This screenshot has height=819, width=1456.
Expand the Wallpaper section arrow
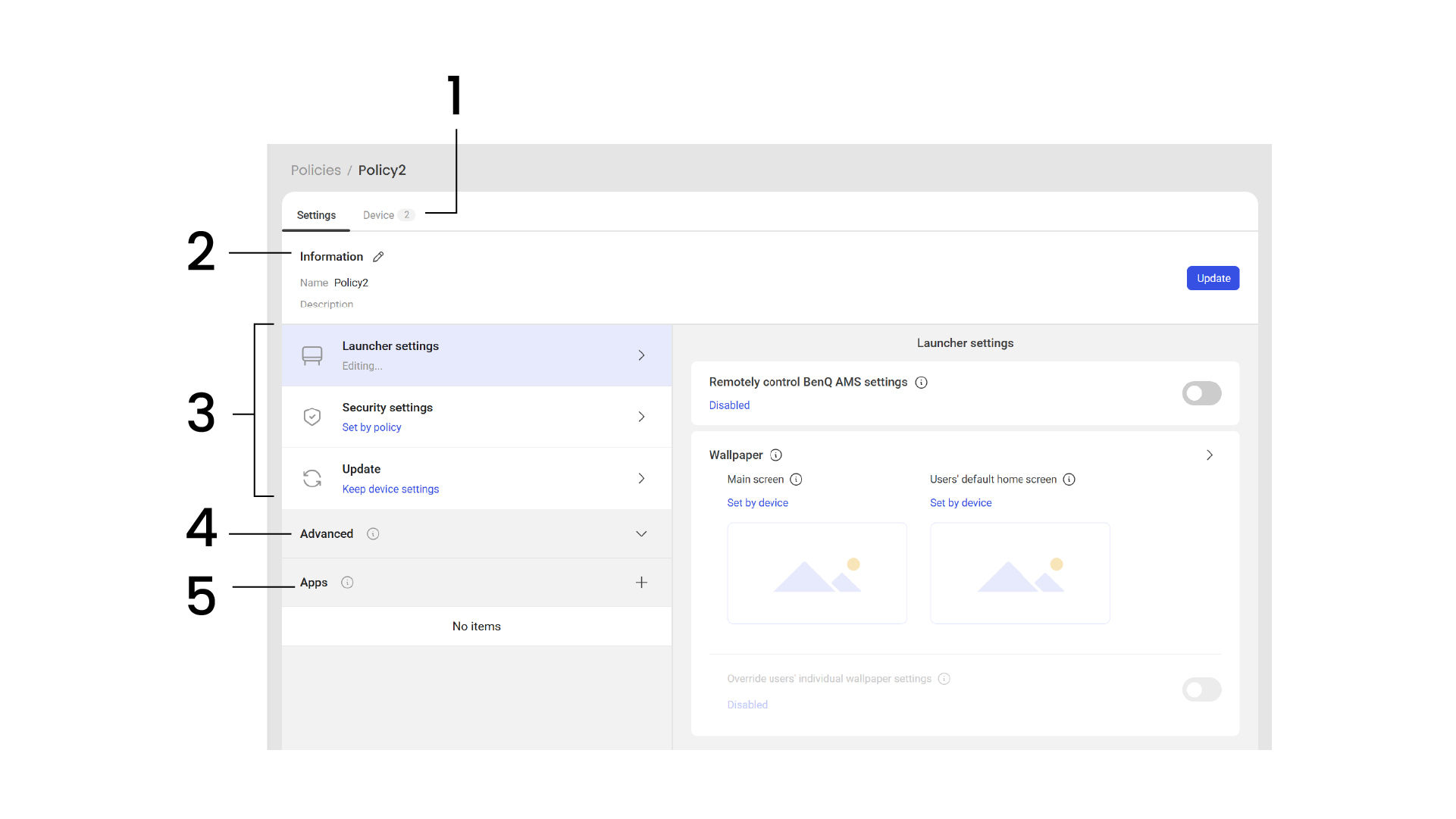click(1210, 455)
